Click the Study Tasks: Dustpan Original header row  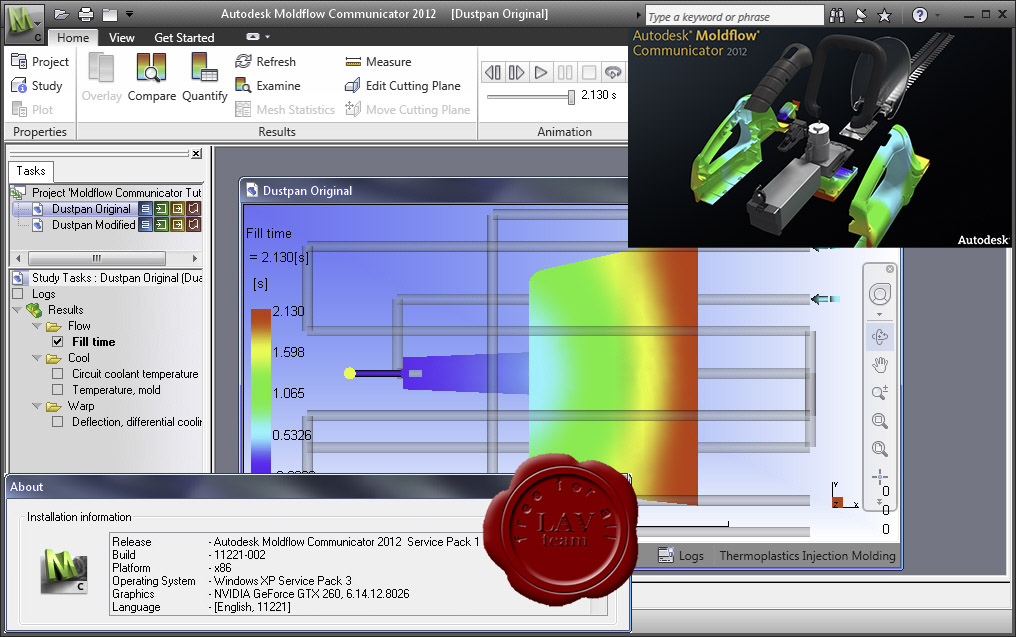107,277
